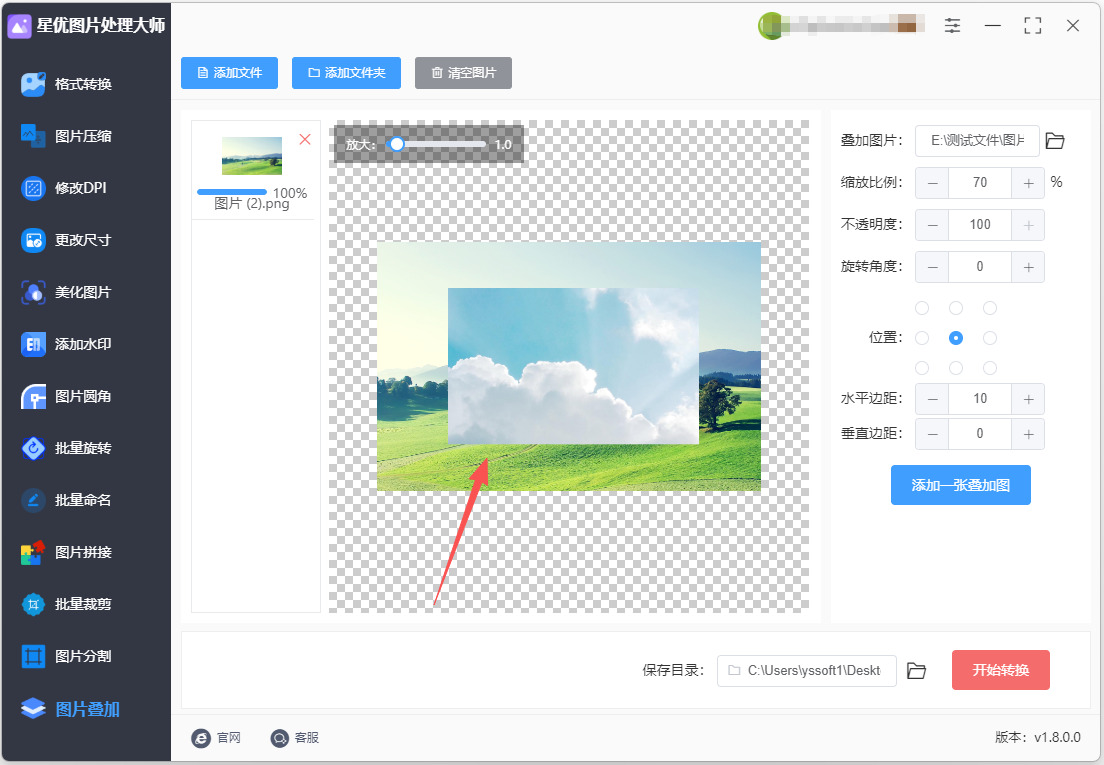The width and height of the screenshot is (1104, 765).
Task: Click the 放大 zoom slider handle
Action: 397,144
